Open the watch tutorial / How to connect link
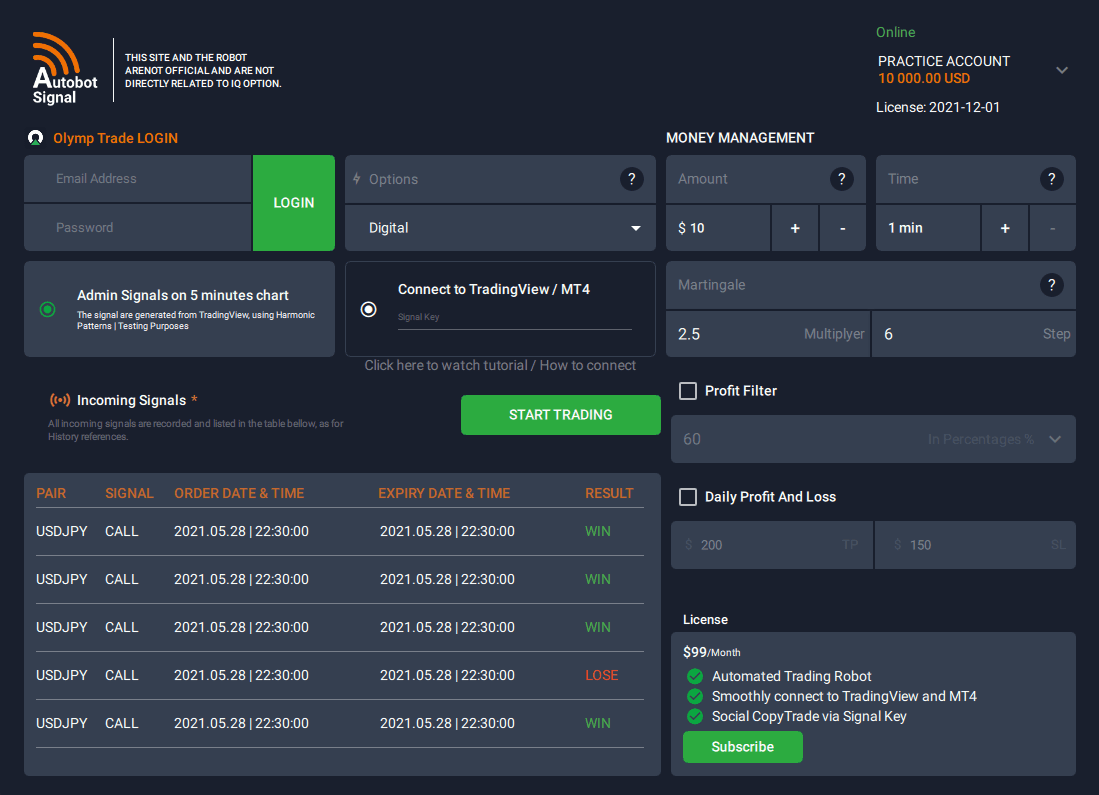This screenshot has height=795, width=1099. tap(500, 365)
